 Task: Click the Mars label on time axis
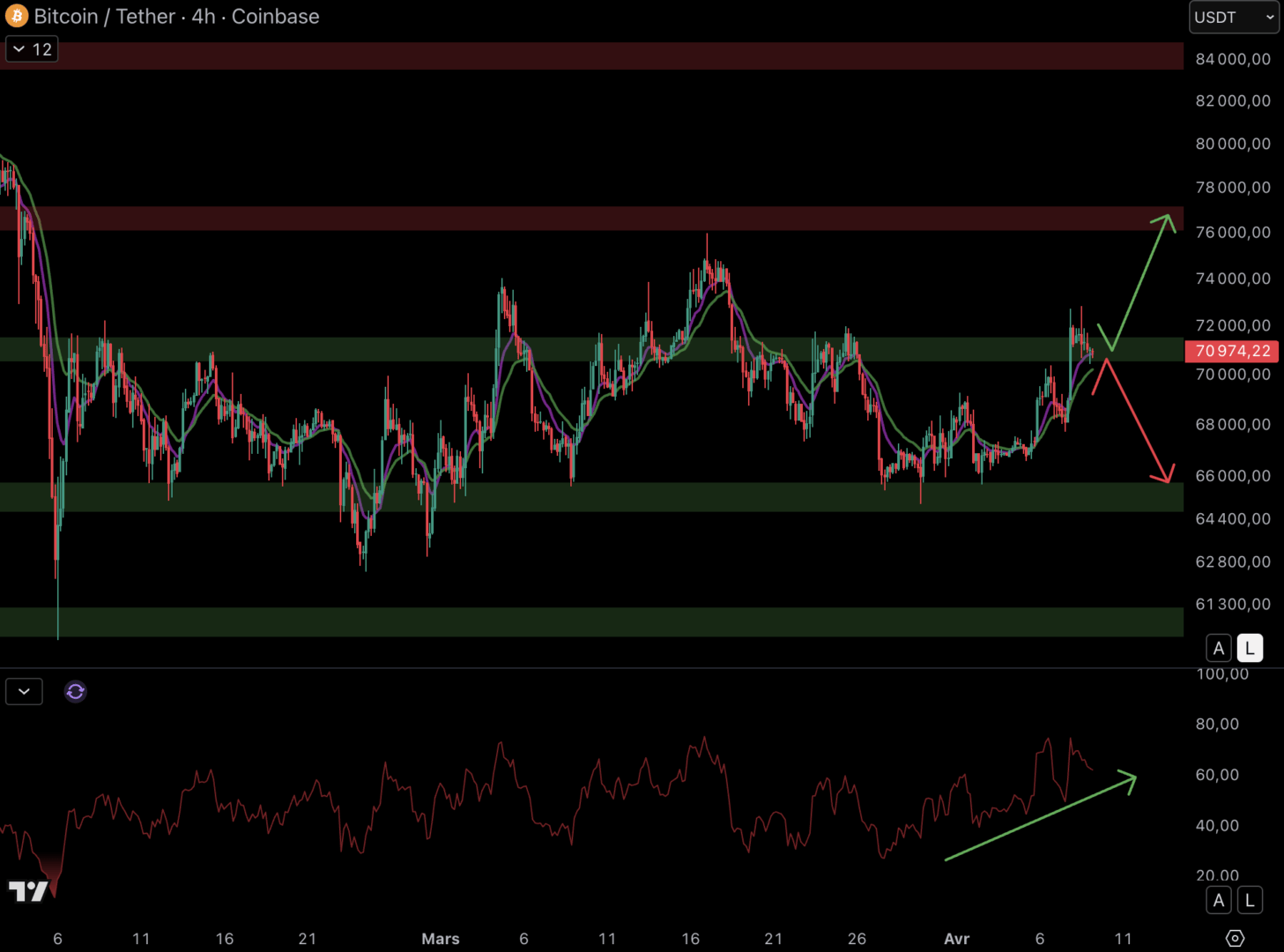(440, 939)
